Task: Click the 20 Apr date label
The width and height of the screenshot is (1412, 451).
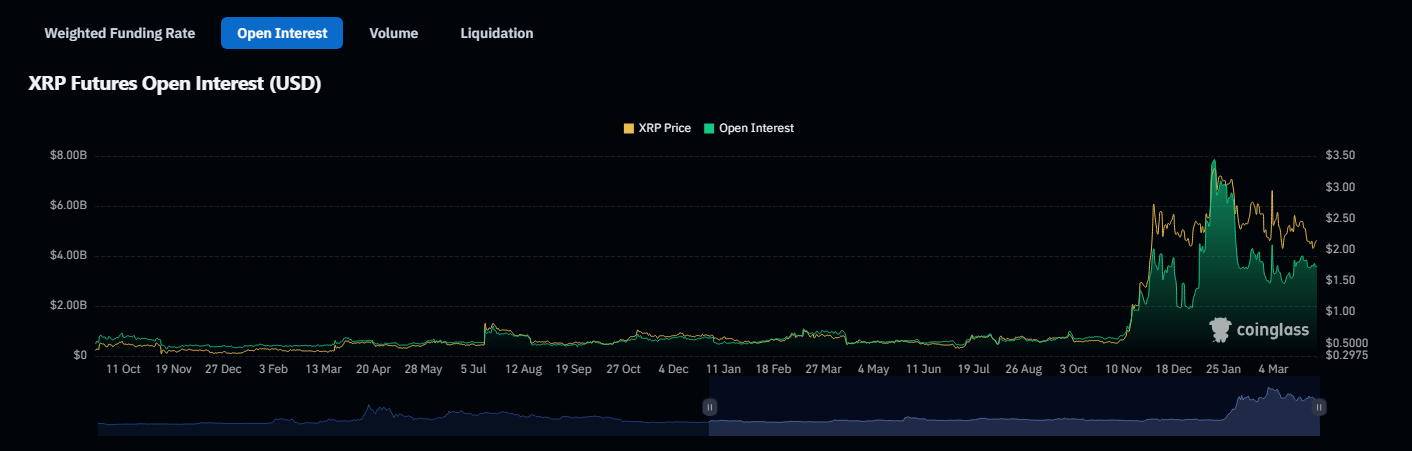Action: coord(373,369)
